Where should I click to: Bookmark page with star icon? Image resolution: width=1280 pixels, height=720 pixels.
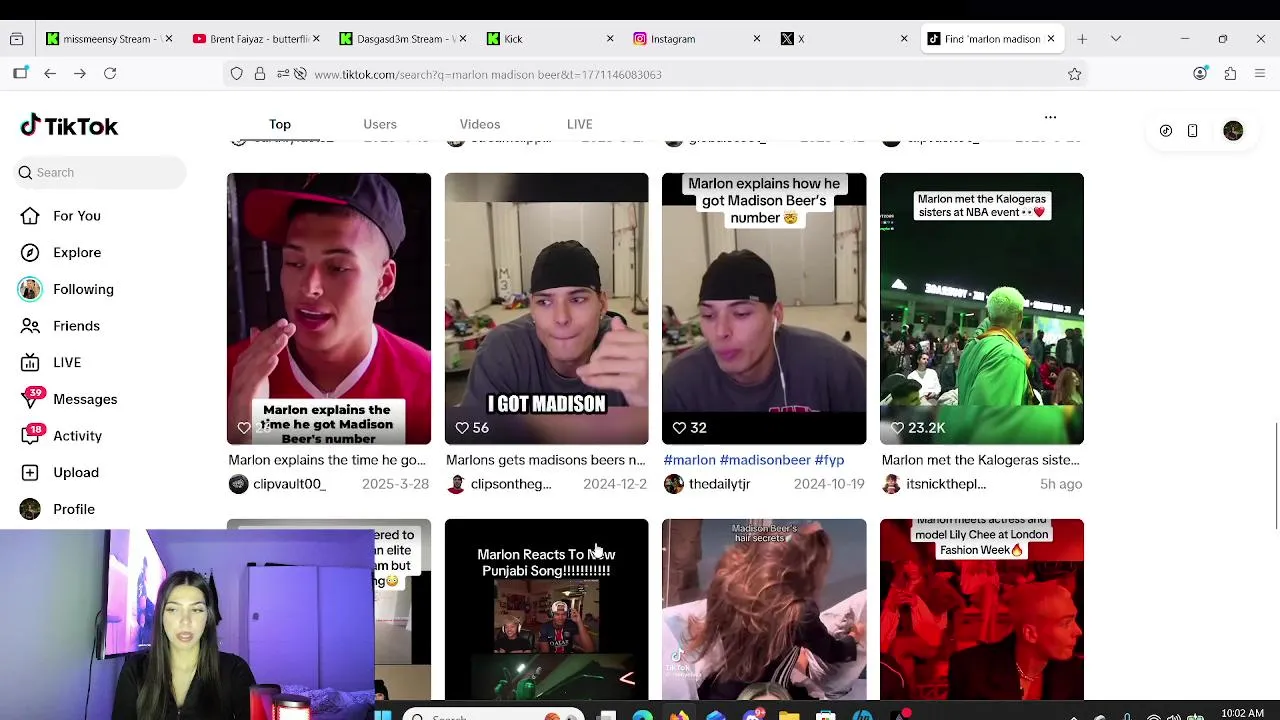pos(1075,74)
